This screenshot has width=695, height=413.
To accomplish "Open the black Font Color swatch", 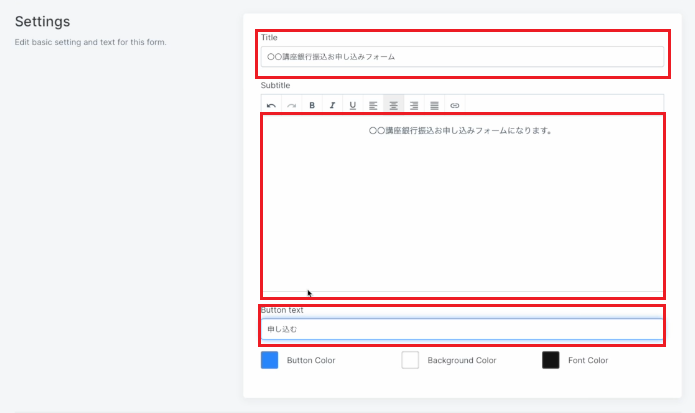I will [x=551, y=360].
